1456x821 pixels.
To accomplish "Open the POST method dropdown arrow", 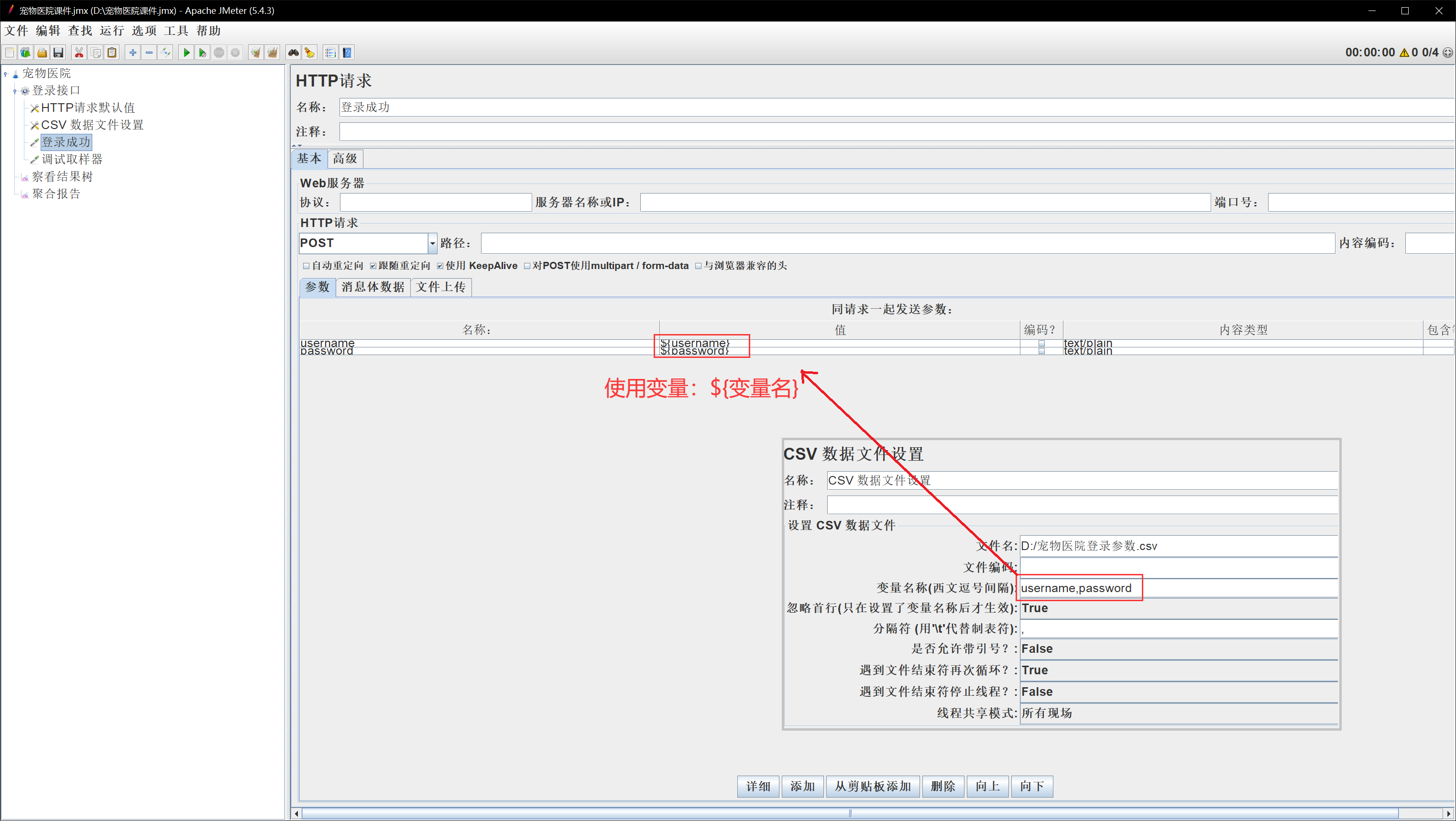I will tap(432, 244).
